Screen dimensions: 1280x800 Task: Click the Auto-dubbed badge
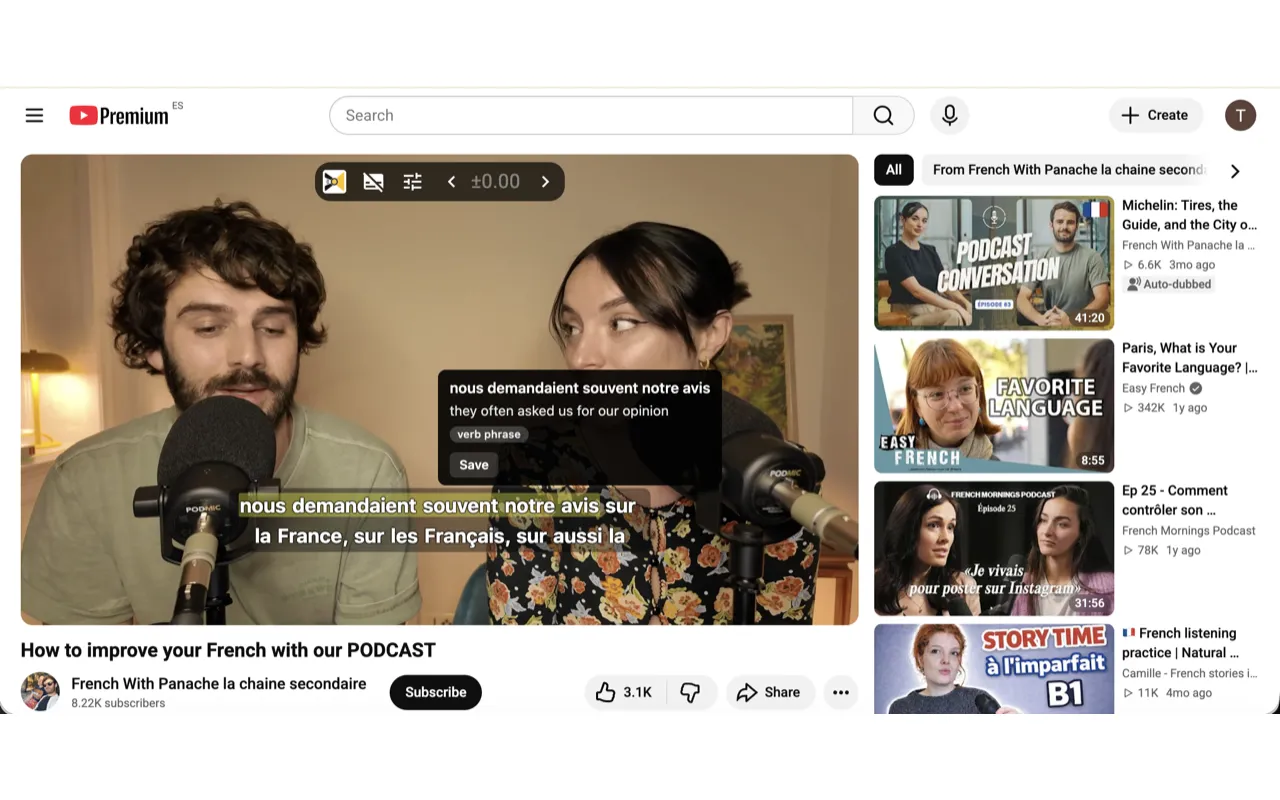tap(1169, 284)
